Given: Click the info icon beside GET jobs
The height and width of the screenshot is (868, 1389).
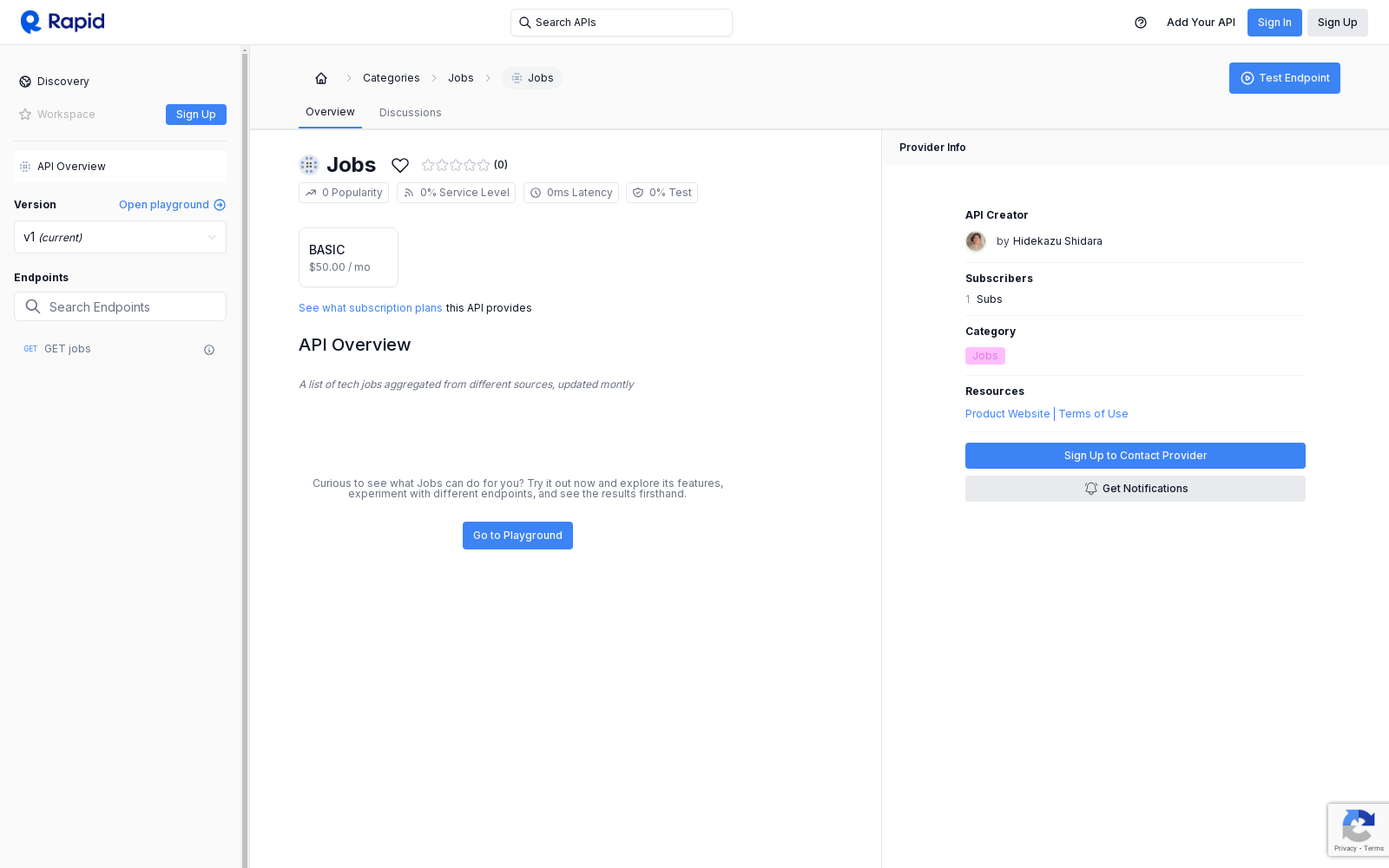Looking at the screenshot, I should pos(209,350).
